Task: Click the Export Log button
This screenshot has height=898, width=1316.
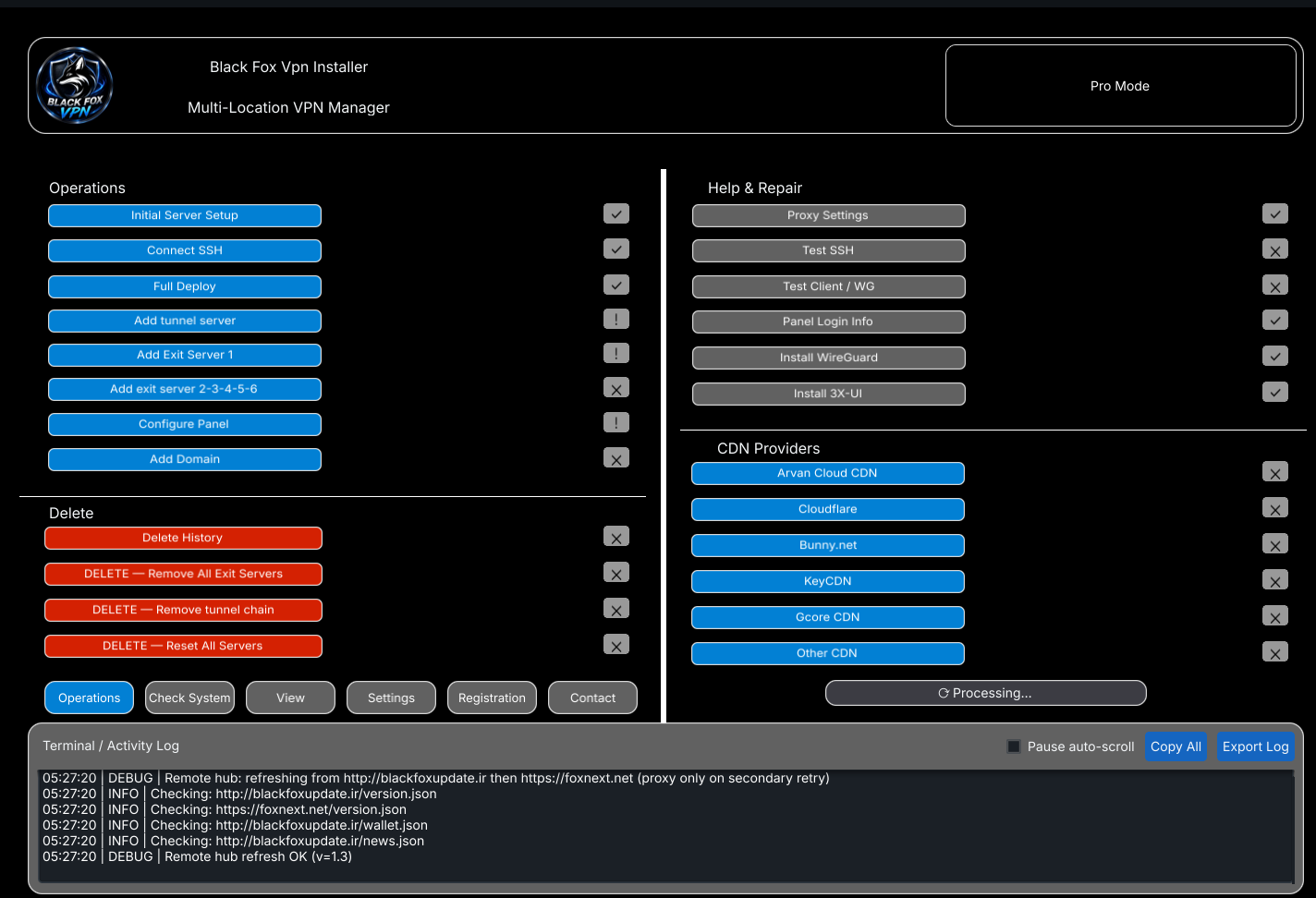Action: (x=1255, y=746)
